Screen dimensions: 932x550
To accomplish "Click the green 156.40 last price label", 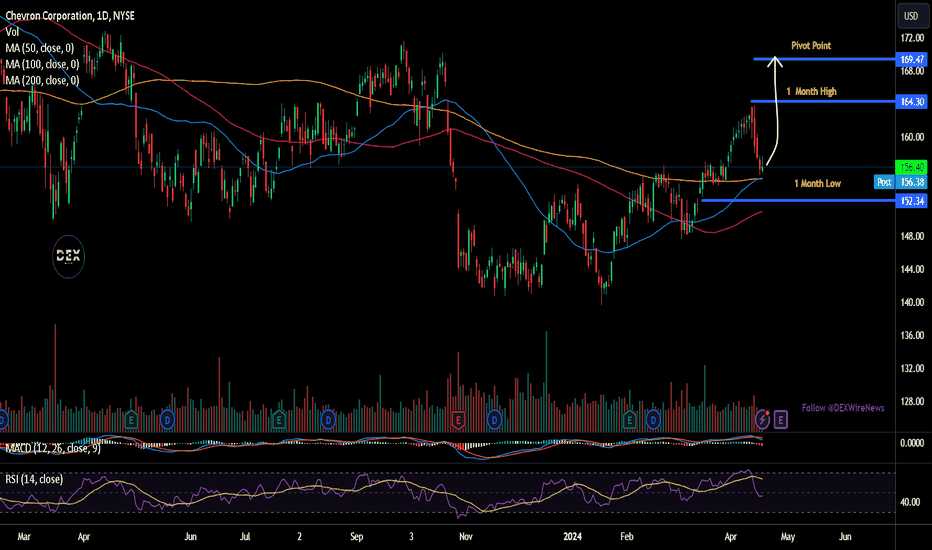I will pyautogui.click(x=912, y=167).
